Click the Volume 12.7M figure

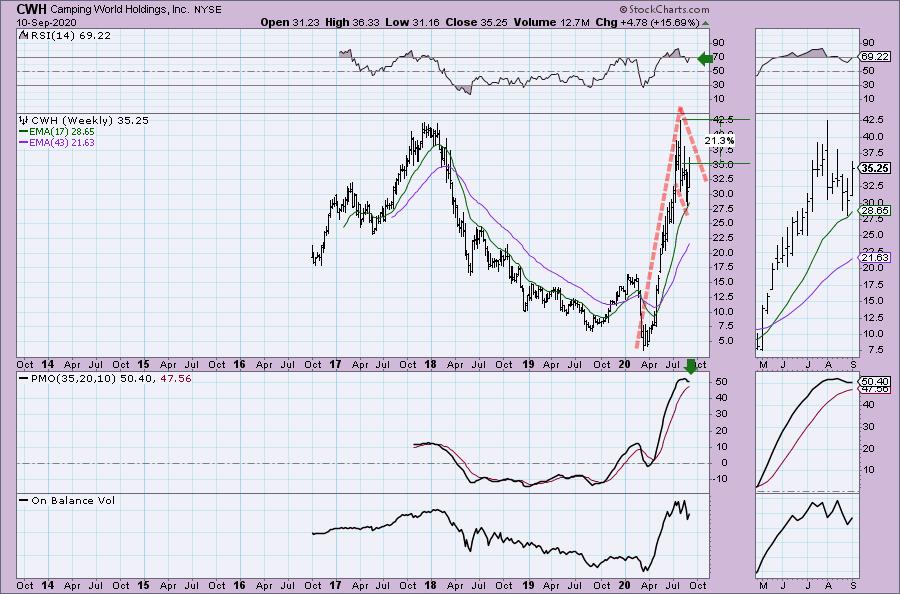pos(552,22)
